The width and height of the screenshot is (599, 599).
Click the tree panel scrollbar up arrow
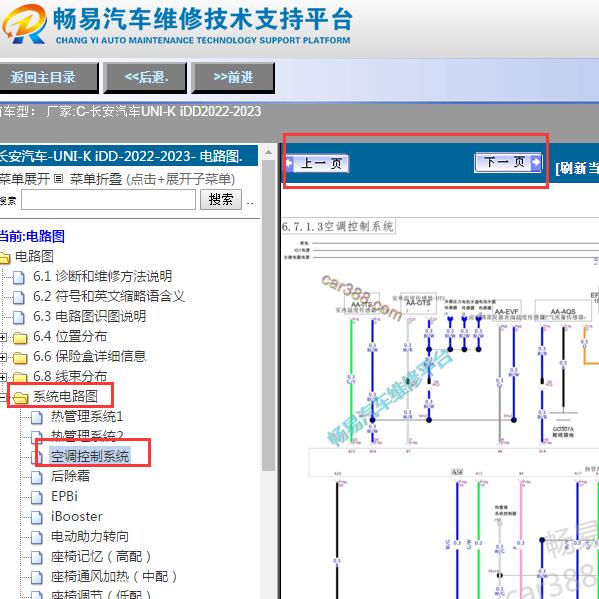click(x=269, y=152)
